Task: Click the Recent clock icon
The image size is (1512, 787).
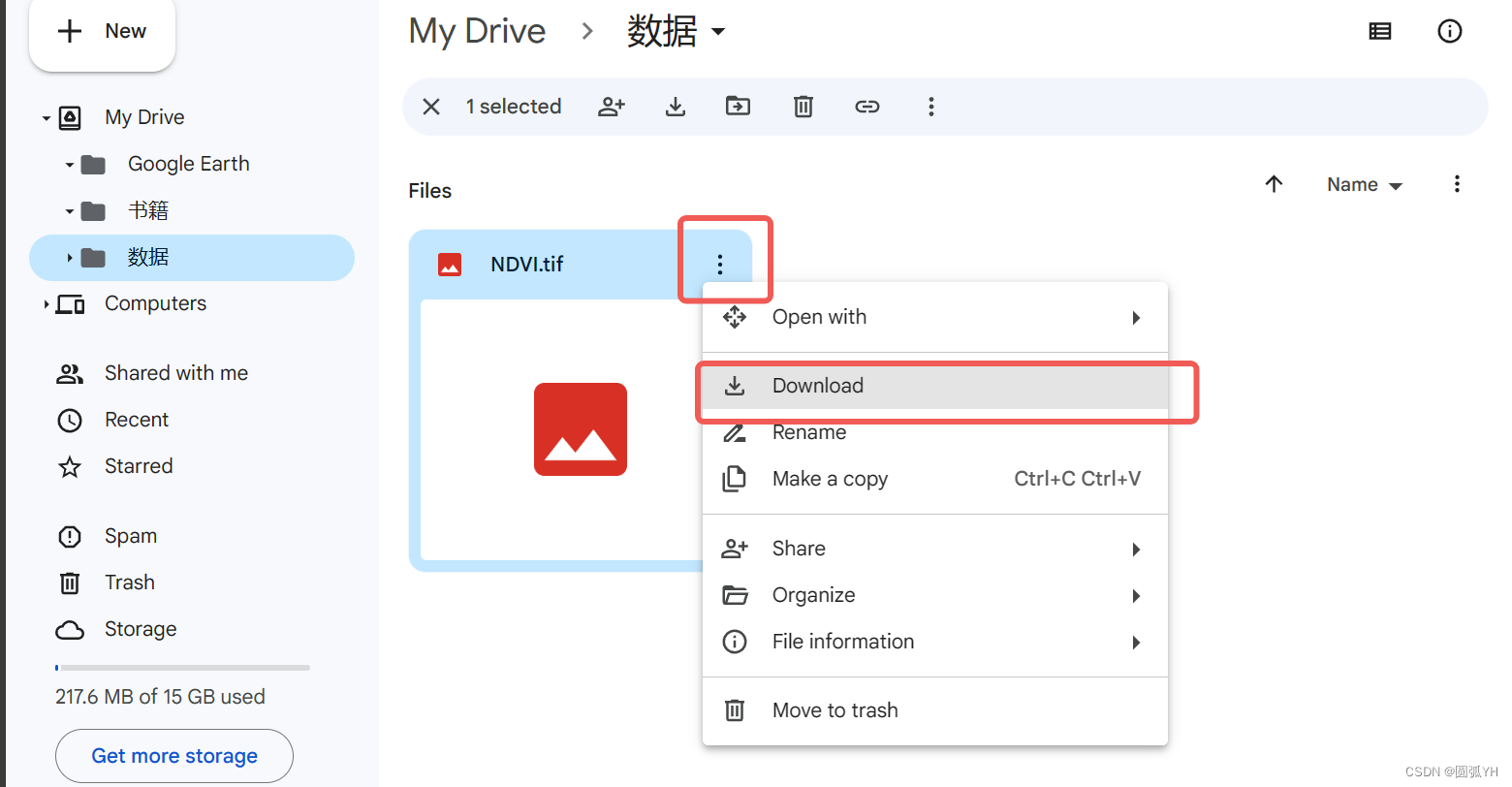Action: click(70, 420)
